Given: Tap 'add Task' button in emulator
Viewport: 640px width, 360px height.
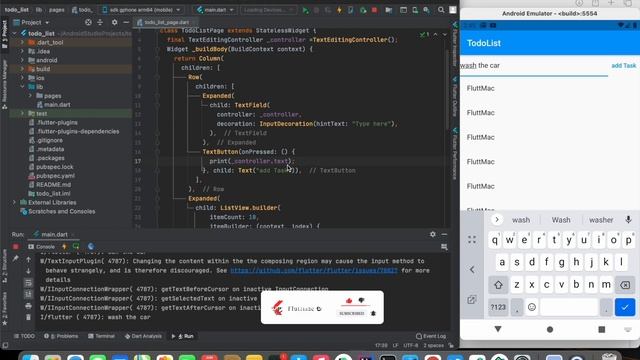Looking at the screenshot, I should (x=624, y=66).
